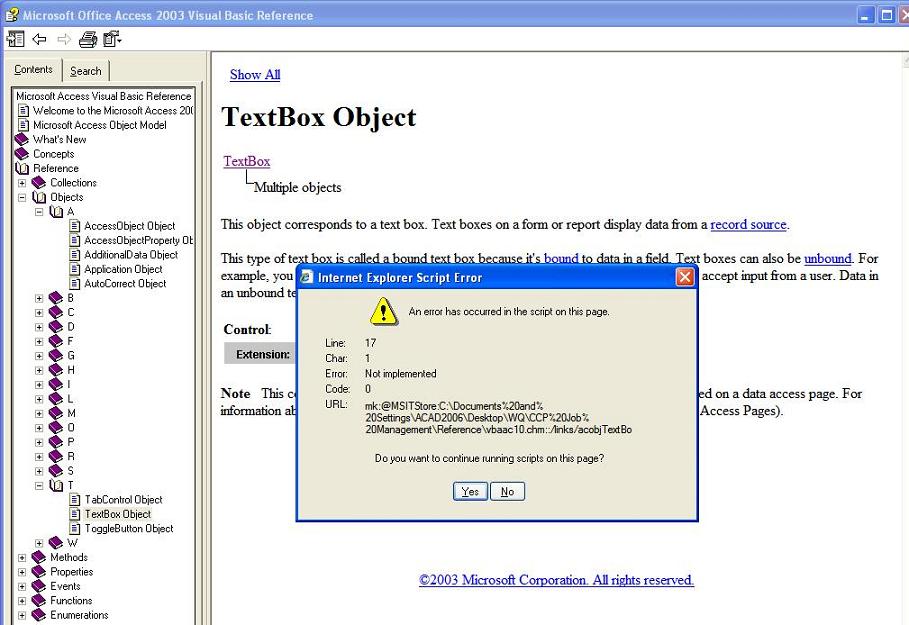Expand the Functions tree node

pos(22,601)
